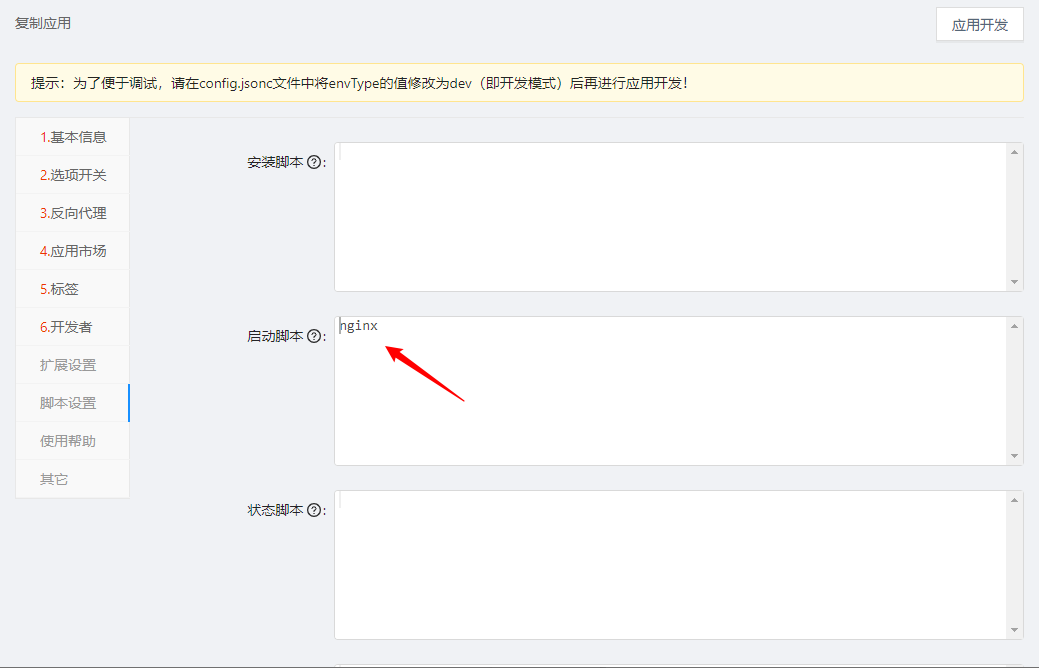Go to the 4.应用市场 tab
Image resolution: width=1039 pixels, height=668 pixels.
pyautogui.click(x=73, y=251)
